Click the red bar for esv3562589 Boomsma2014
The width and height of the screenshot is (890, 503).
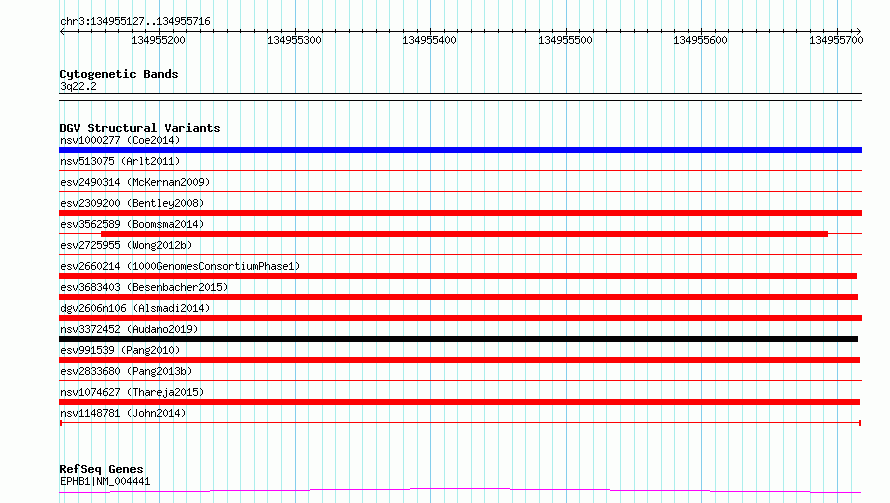(x=464, y=234)
